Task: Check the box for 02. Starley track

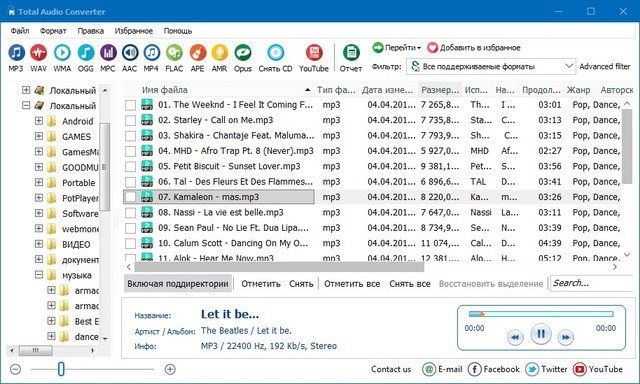Action: click(x=130, y=120)
